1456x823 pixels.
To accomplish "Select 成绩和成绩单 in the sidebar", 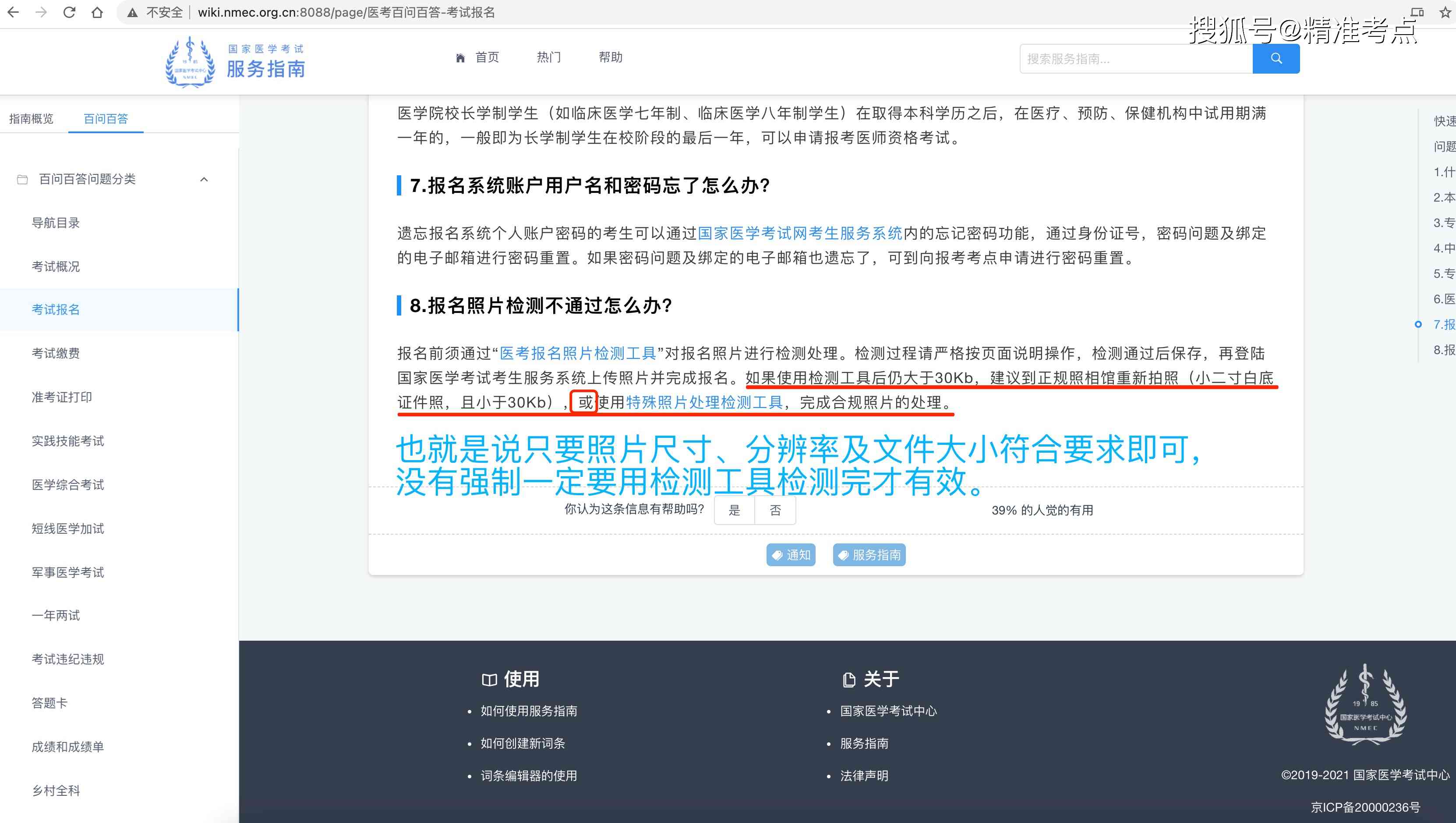I will point(68,747).
